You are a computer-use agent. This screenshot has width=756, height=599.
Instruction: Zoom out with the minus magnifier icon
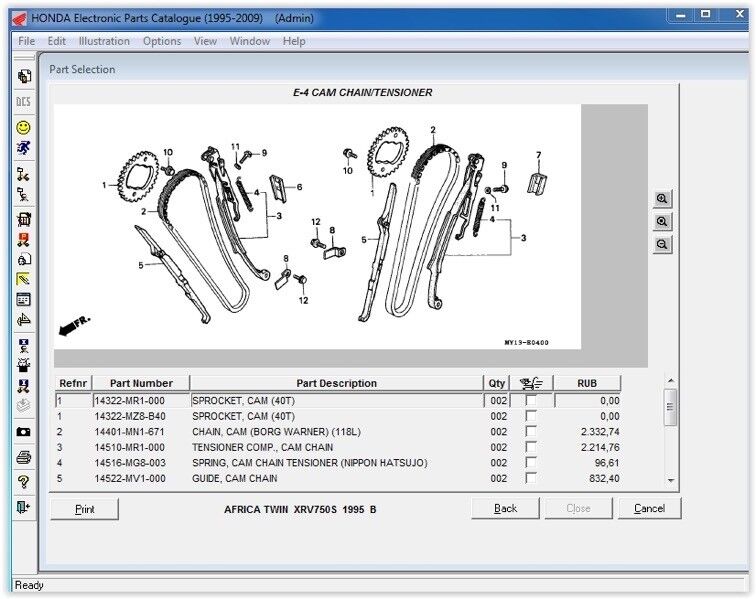(662, 245)
